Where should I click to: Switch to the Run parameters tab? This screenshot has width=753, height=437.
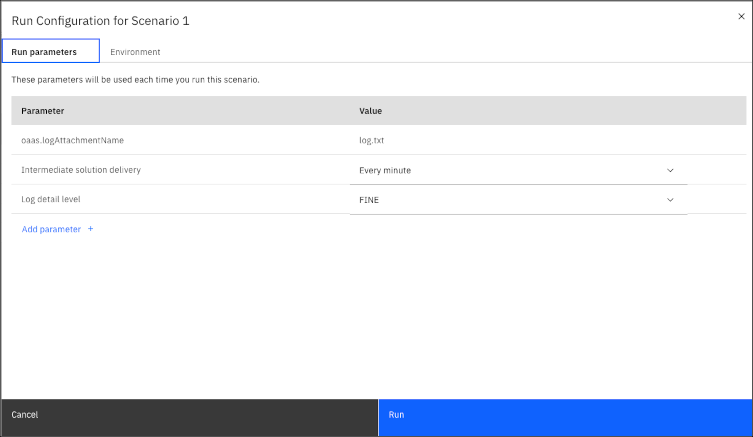click(x=51, y=51)
